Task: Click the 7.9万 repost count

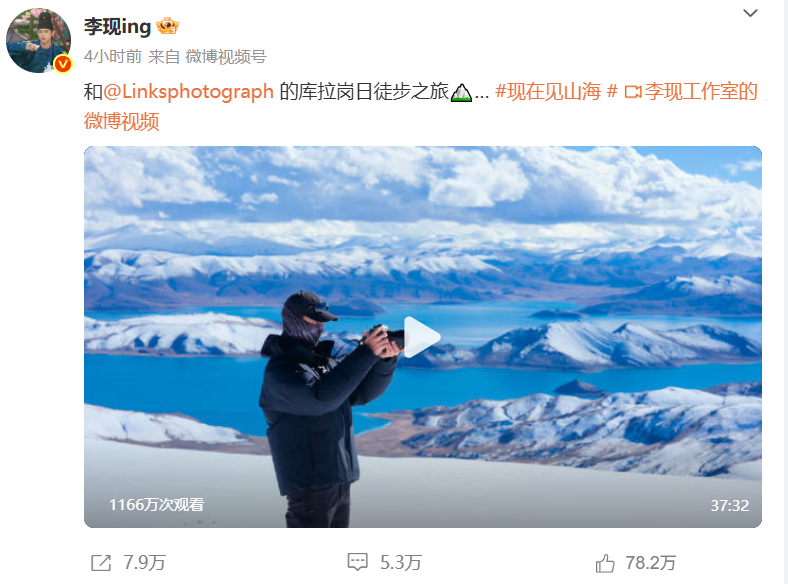Action: pyautogui.click(x=145, y=563)
